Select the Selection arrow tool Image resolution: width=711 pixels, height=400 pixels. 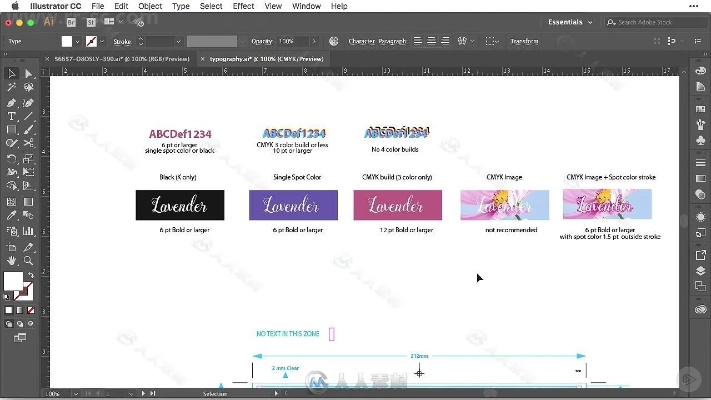click(x=11, y=74)
